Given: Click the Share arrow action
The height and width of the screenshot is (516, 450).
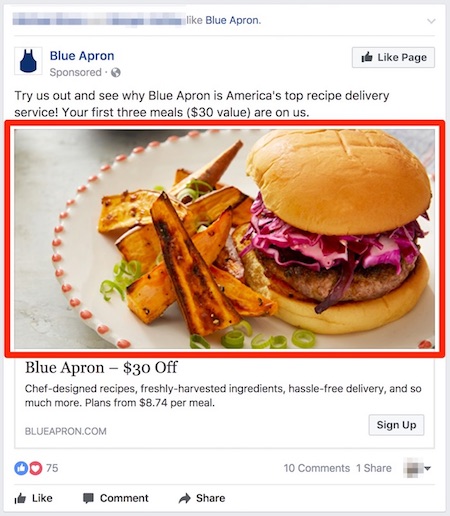Looking at the screenshot, I should (202, 498).
